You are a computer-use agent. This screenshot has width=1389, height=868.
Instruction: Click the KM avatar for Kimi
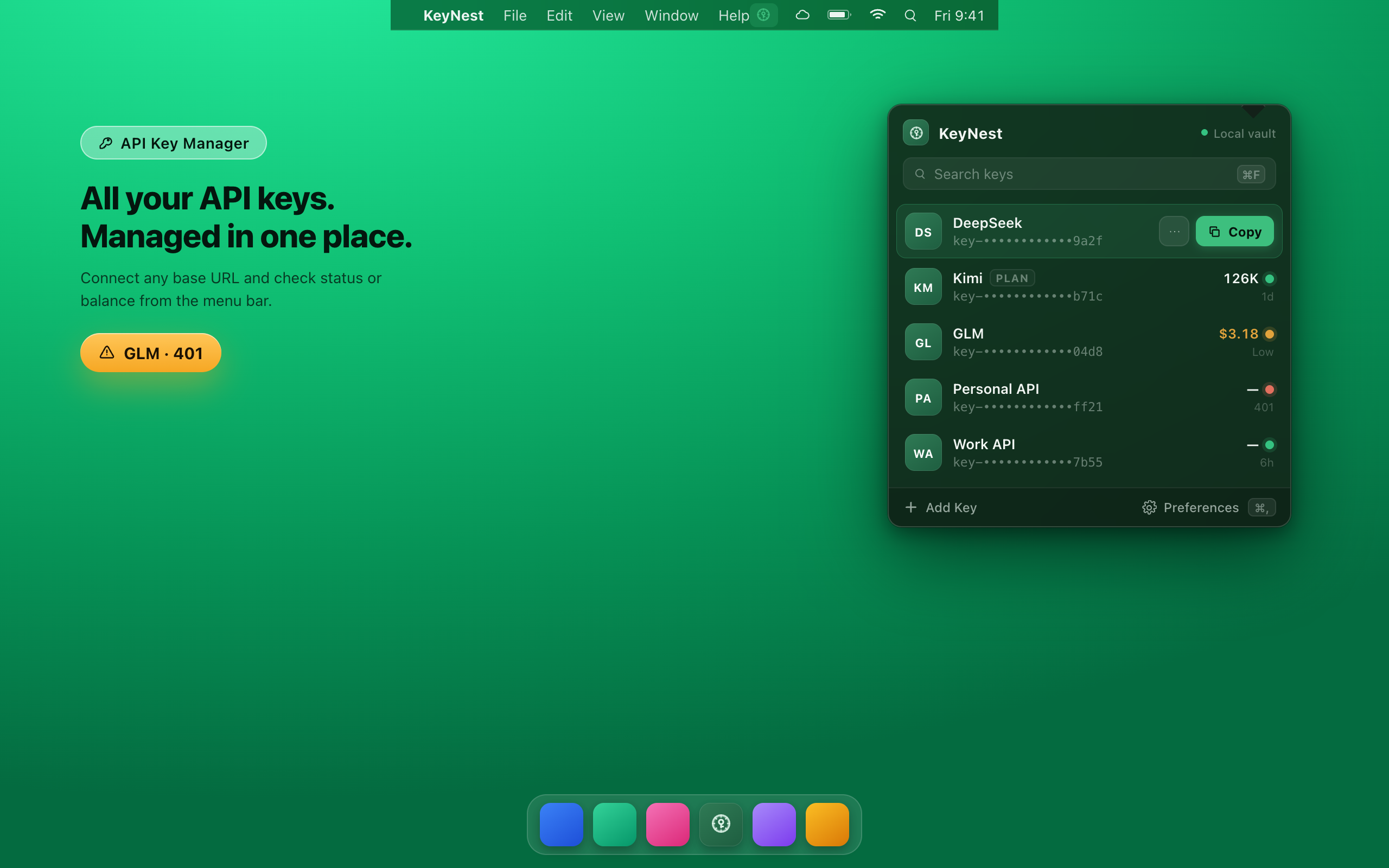(x=923, y=287)
